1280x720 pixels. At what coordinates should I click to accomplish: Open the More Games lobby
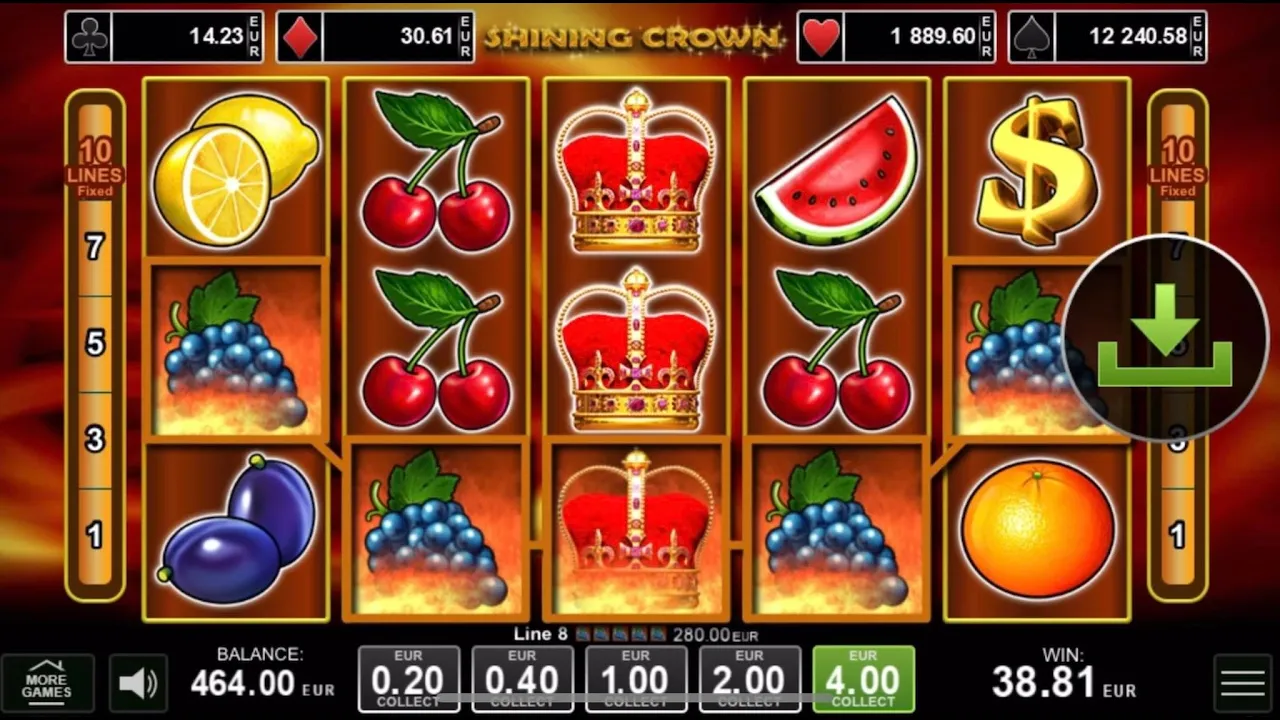point(47,684)
